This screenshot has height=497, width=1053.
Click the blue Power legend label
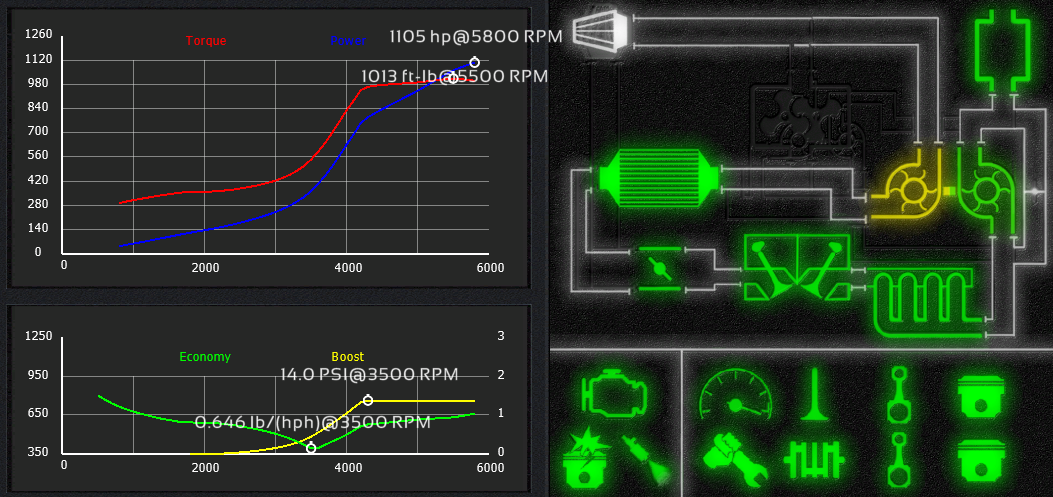pyautogui.click(x=348, y=41)
